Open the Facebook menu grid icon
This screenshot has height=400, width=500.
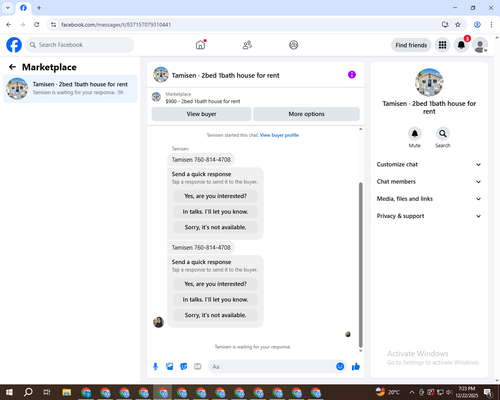[442, 45]
